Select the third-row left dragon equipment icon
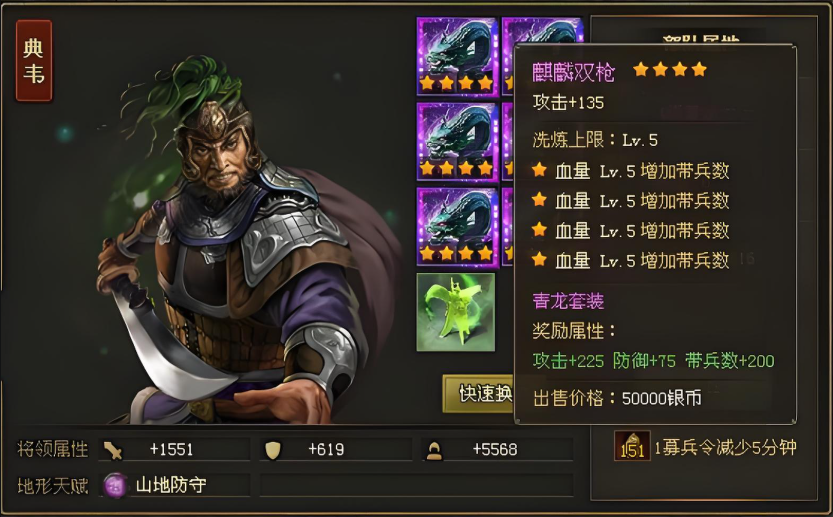Viewport: 833px width, 517px height. pyautogui.click(x=457, y=227)
